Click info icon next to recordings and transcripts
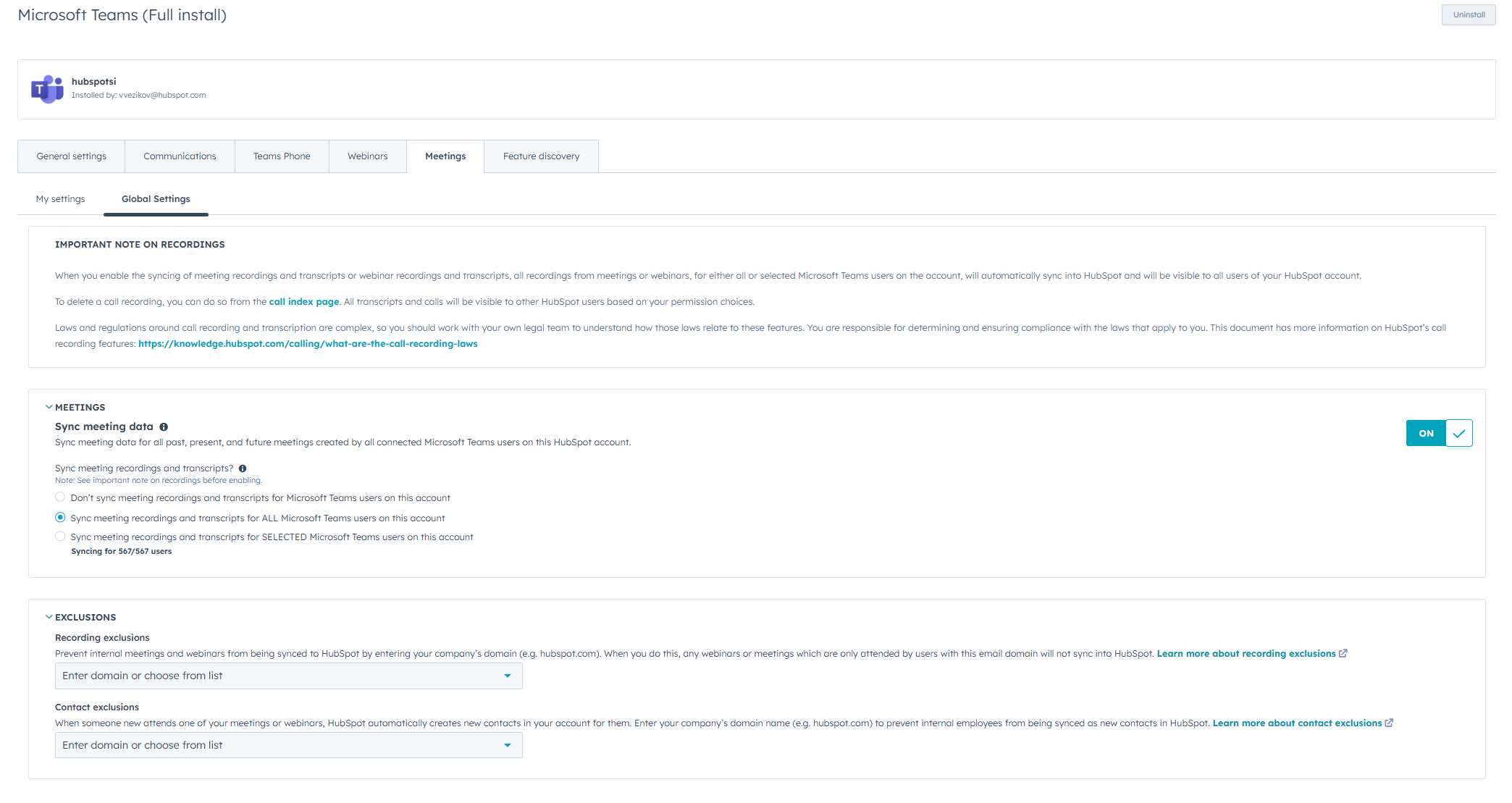1512x803 pixels. tap(243, 468)
